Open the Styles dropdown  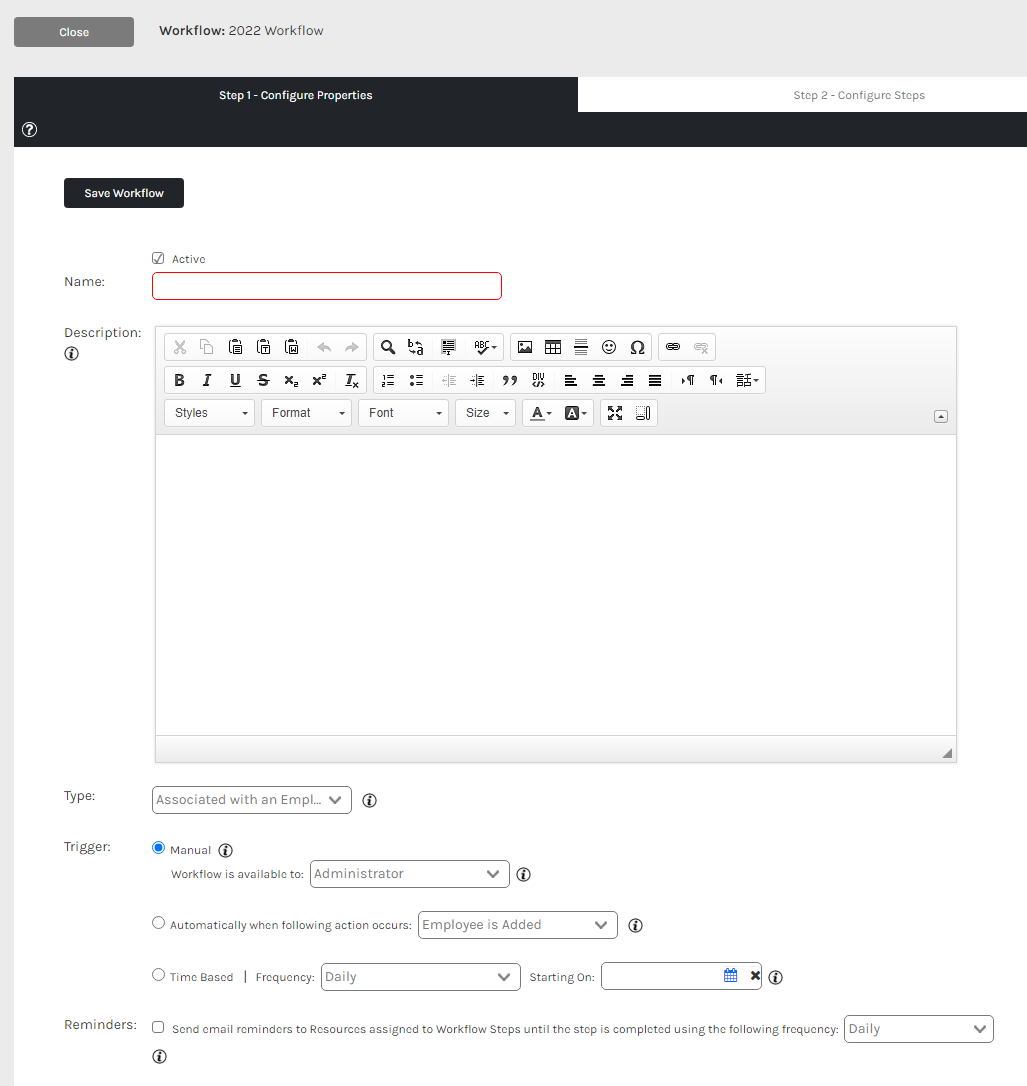[210, 413]
